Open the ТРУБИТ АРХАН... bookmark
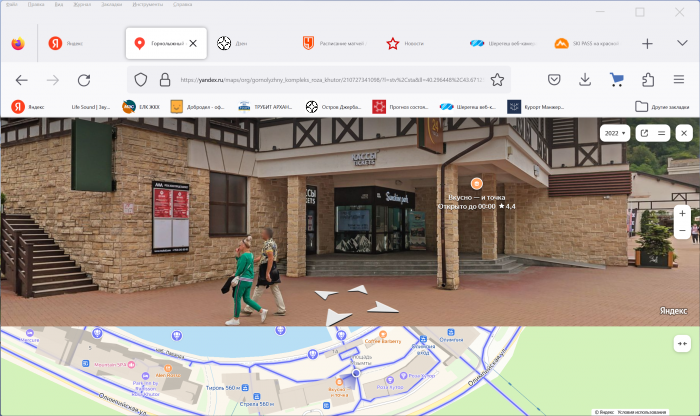This screenshot has height=416, width=700. 265,107
